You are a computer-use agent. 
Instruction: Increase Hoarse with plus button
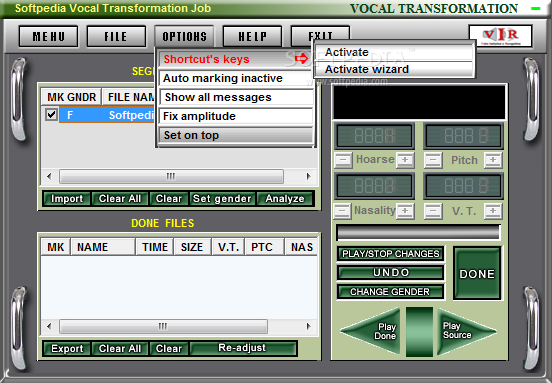click(405, 160)
